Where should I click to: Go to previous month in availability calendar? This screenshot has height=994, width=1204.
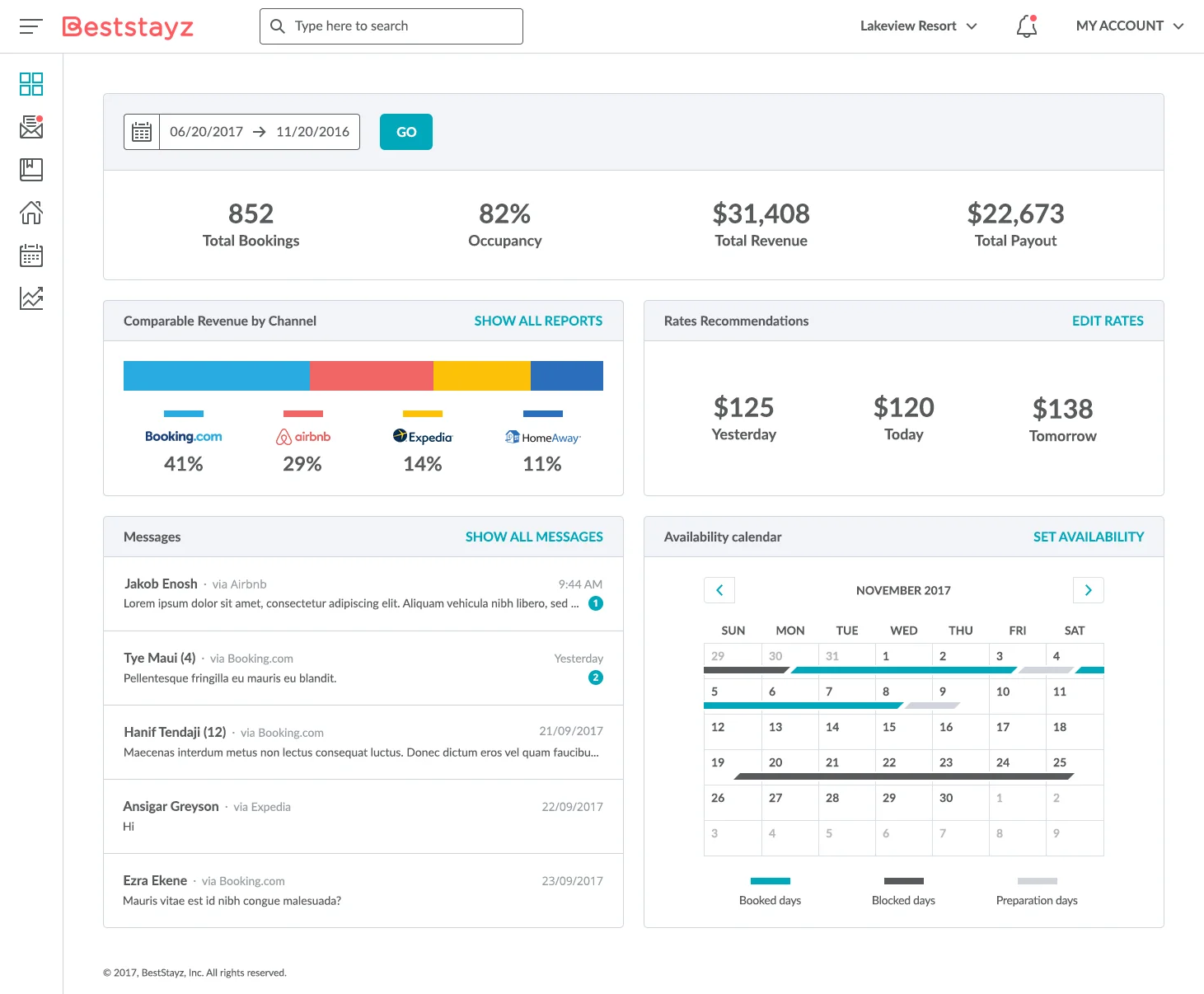tap(719, 590)
